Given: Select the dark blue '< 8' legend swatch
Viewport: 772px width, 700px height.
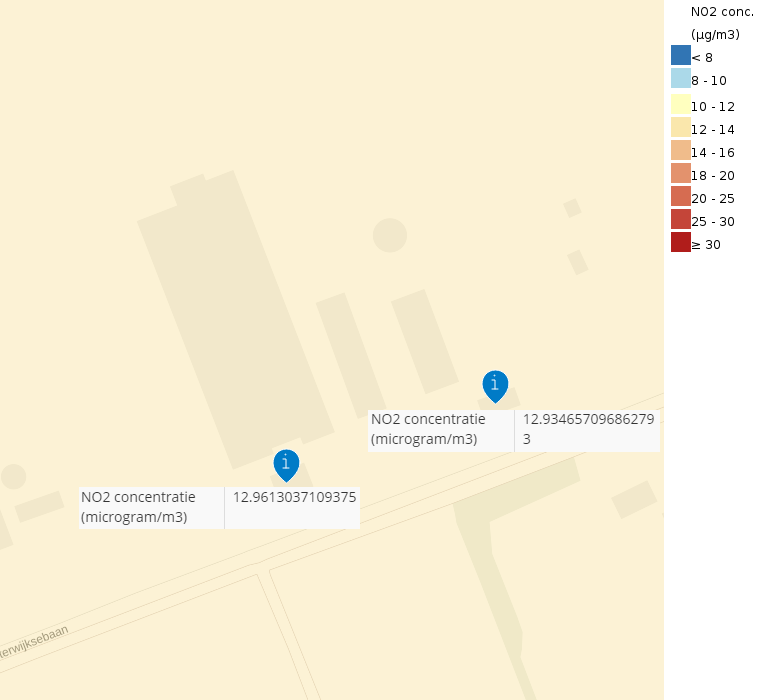Looking at the screenshot, I should pyautogui.click(x=680, y=55).
